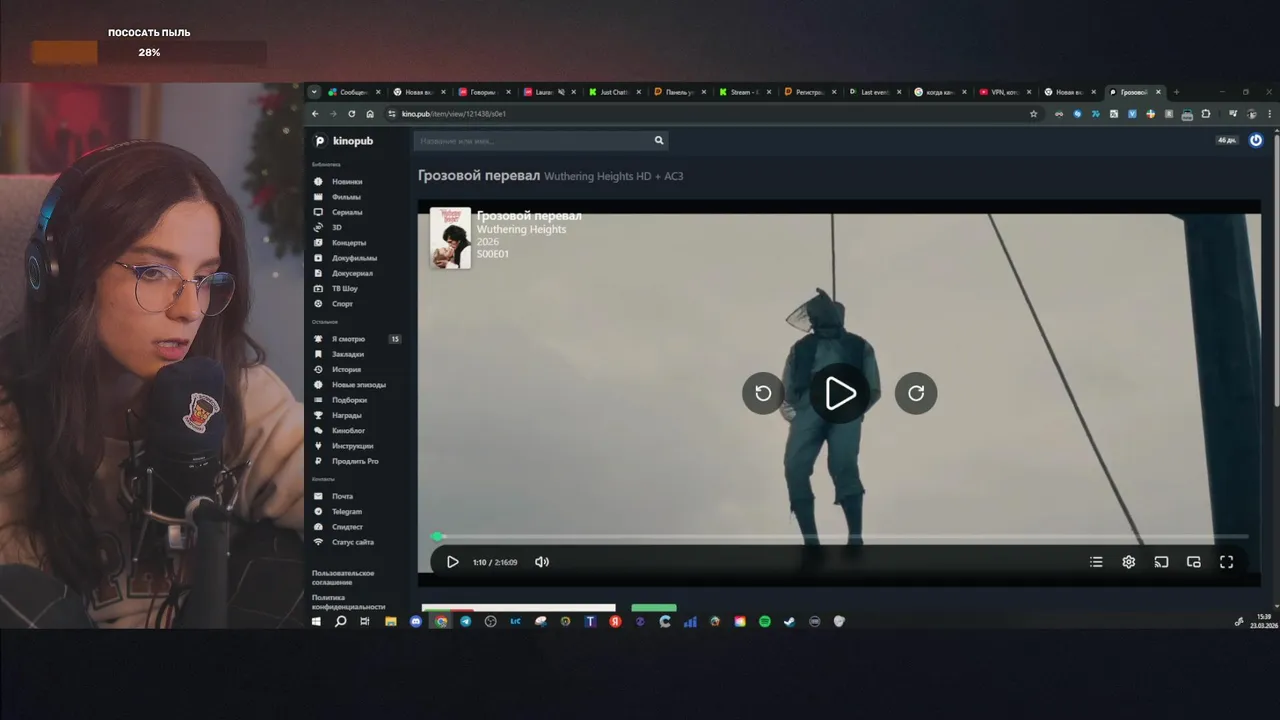Screen dimensions: 1280x720
Task: Select Концерты in the sidebar
Action: tap(349, 243)
